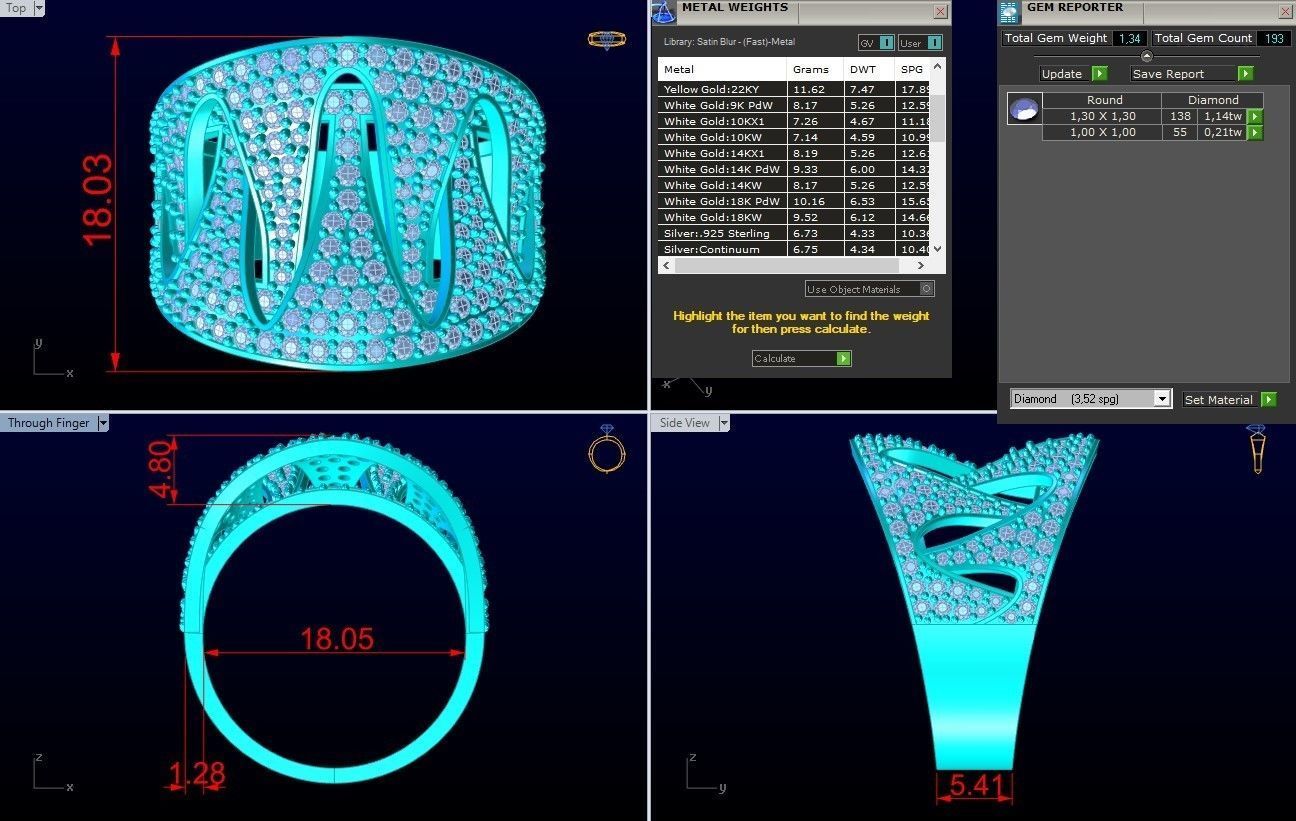The width and height of the screenshot is (1296, 821).
Task: Click the 18.05 inner diameter dimension
Action: [x=337, y=638]
